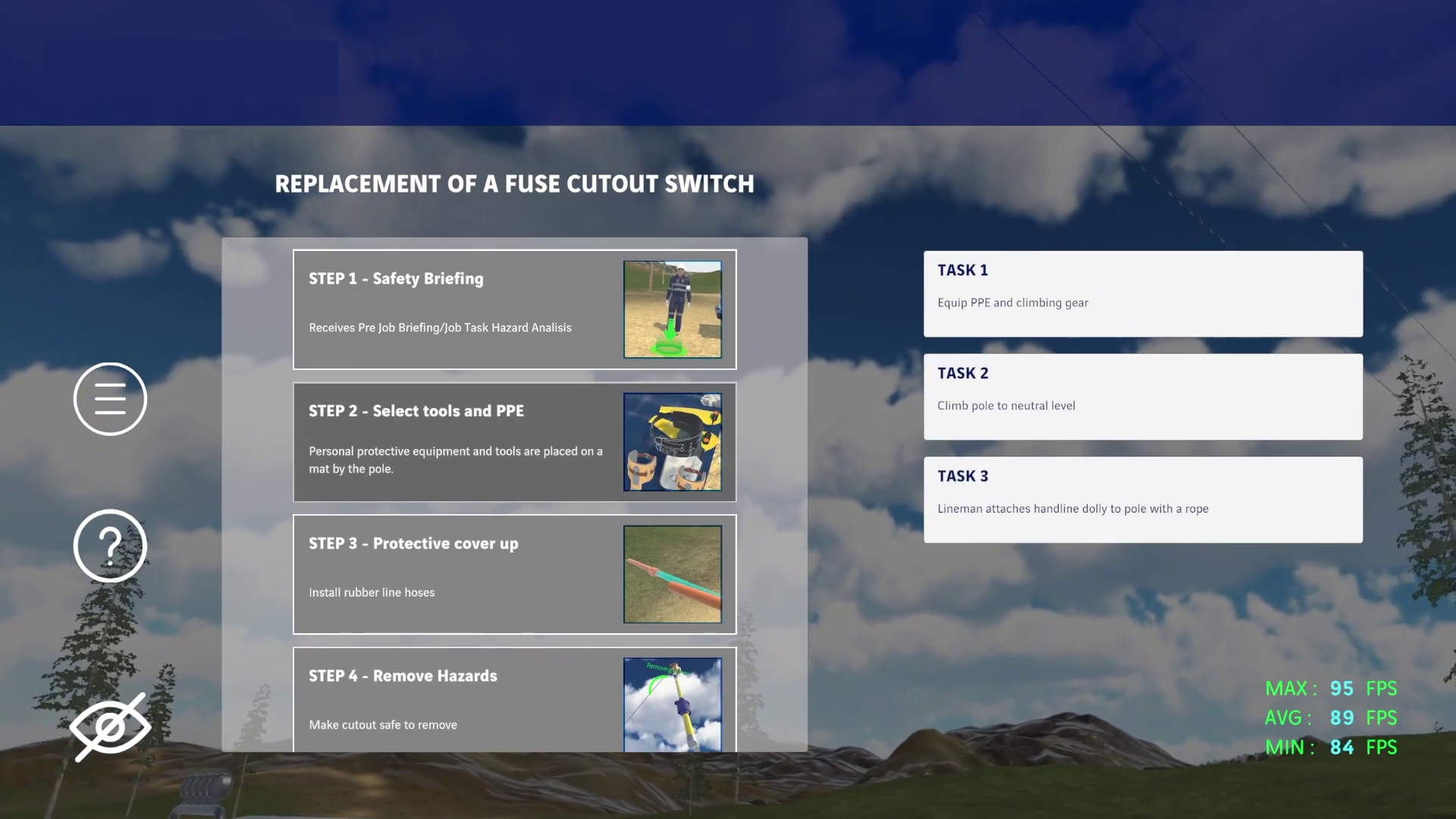
Task: Select Step 3 - Protective cover up card
Action: (515, 574)
